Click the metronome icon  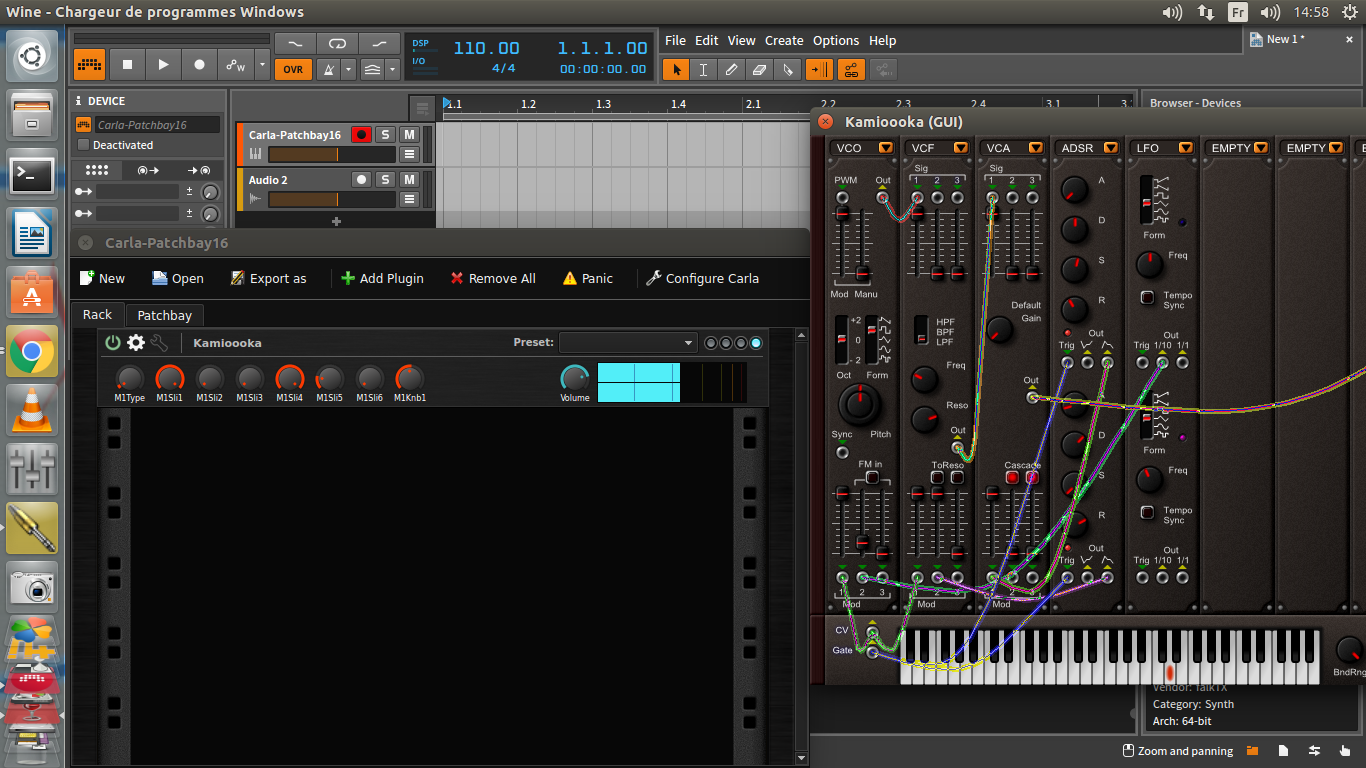point(326,69)
